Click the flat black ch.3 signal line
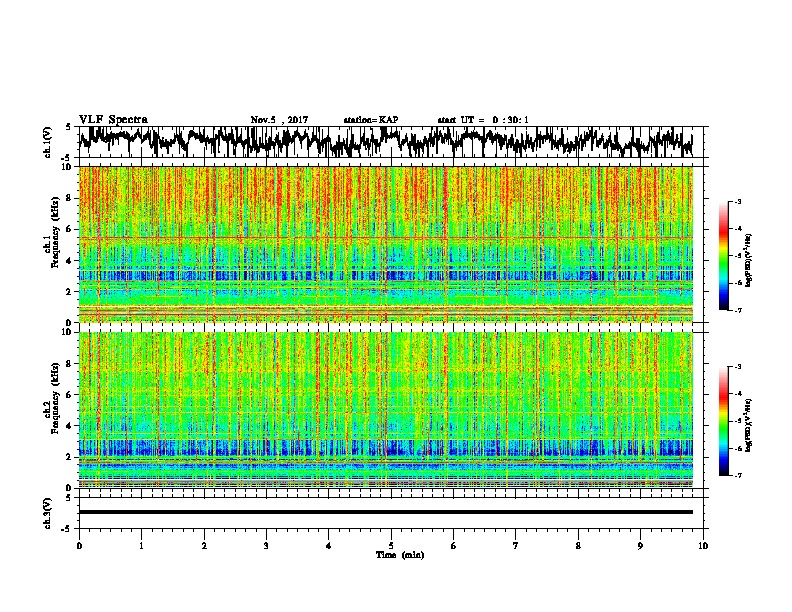792x612 pixels. tap(386, 512)
